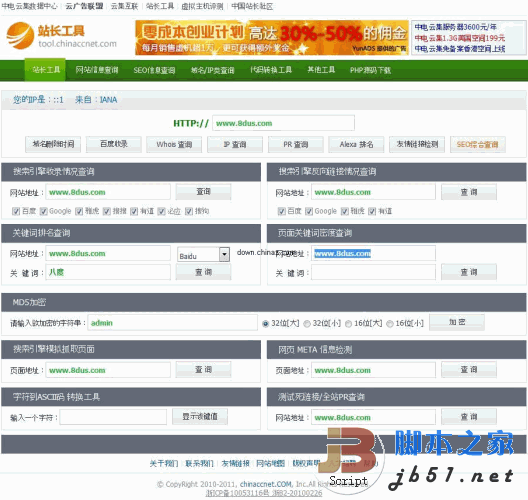The height and width of the screenshot is (500, 528).
Task: Click 查询 button in 搜索引擎收录情况查询 section
Action: 203,192
